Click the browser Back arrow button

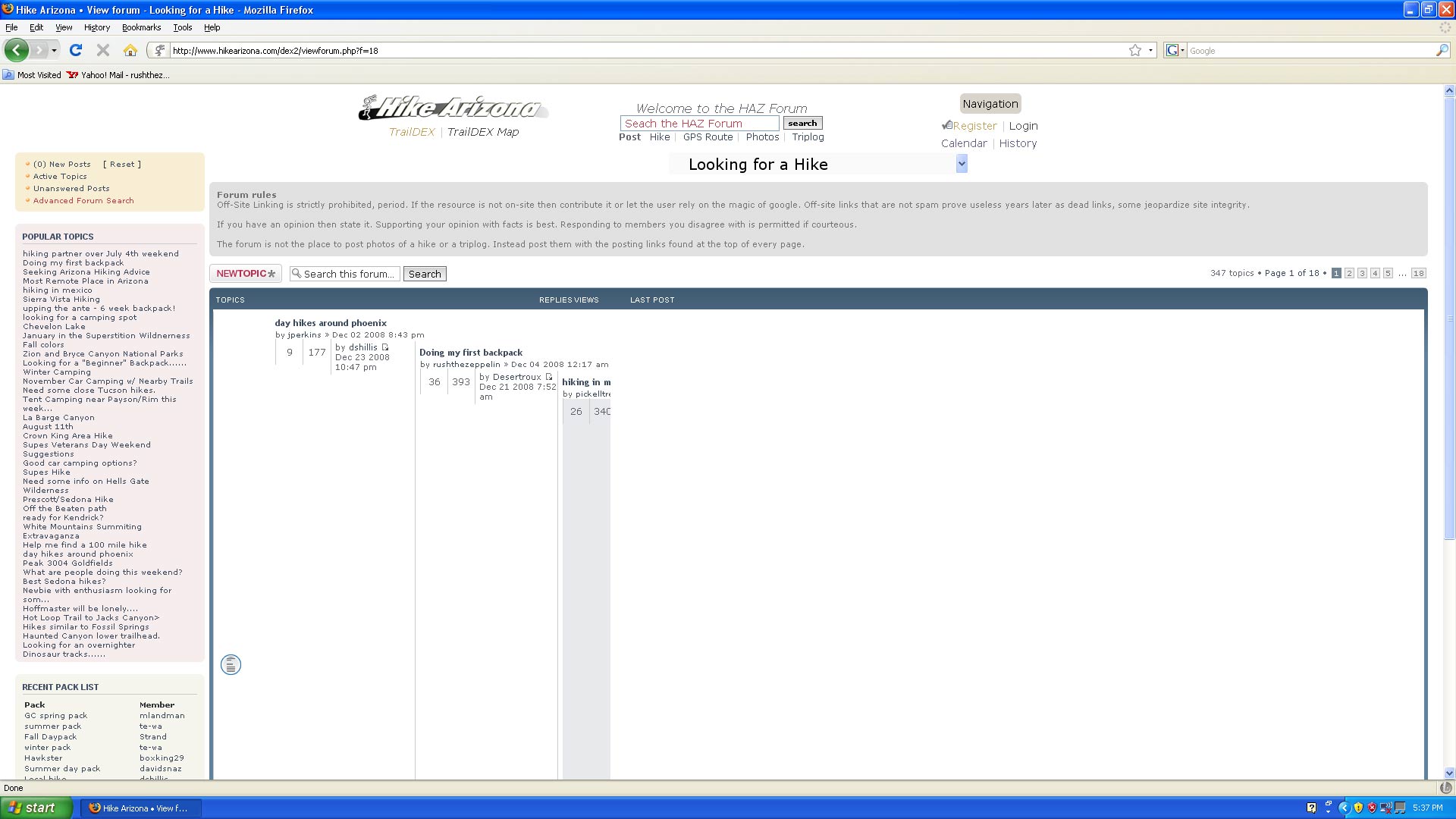click(x=16, y=50)
